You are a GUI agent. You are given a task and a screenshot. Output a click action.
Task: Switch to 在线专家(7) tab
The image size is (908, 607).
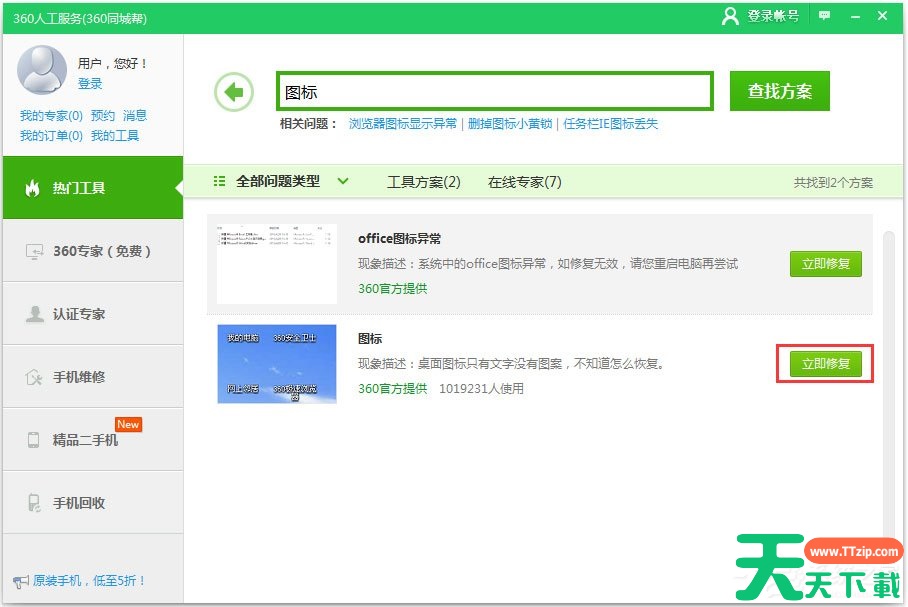524,182
